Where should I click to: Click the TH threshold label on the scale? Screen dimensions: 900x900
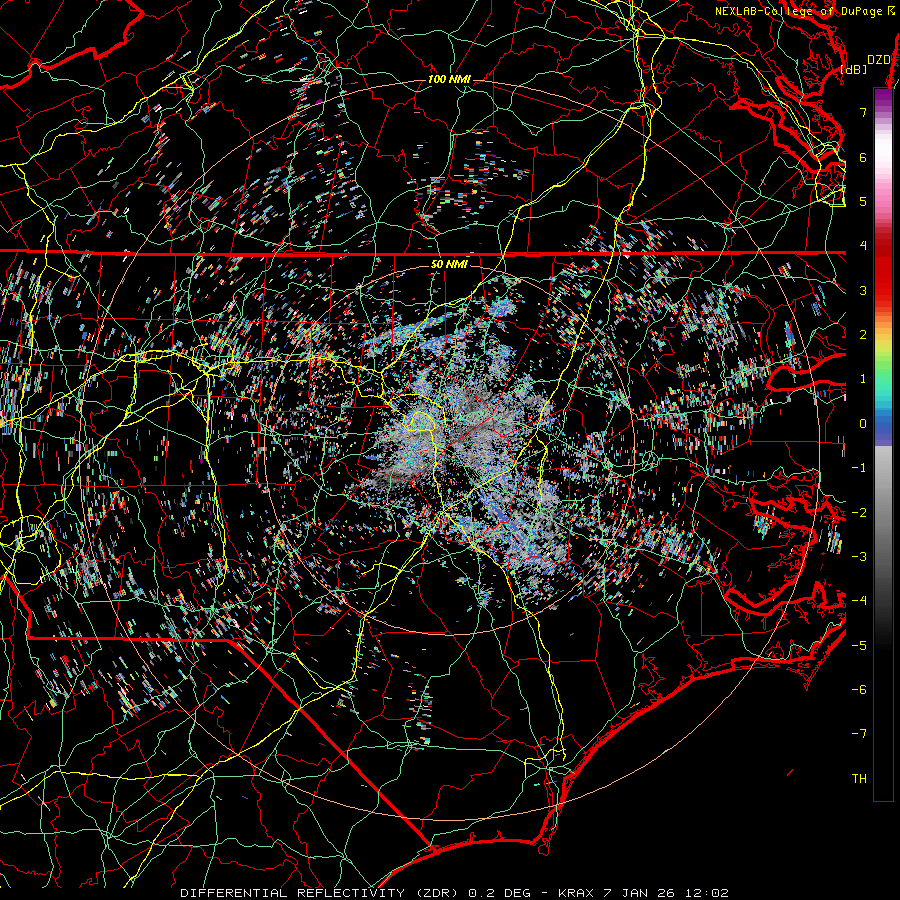pos(859,779)
